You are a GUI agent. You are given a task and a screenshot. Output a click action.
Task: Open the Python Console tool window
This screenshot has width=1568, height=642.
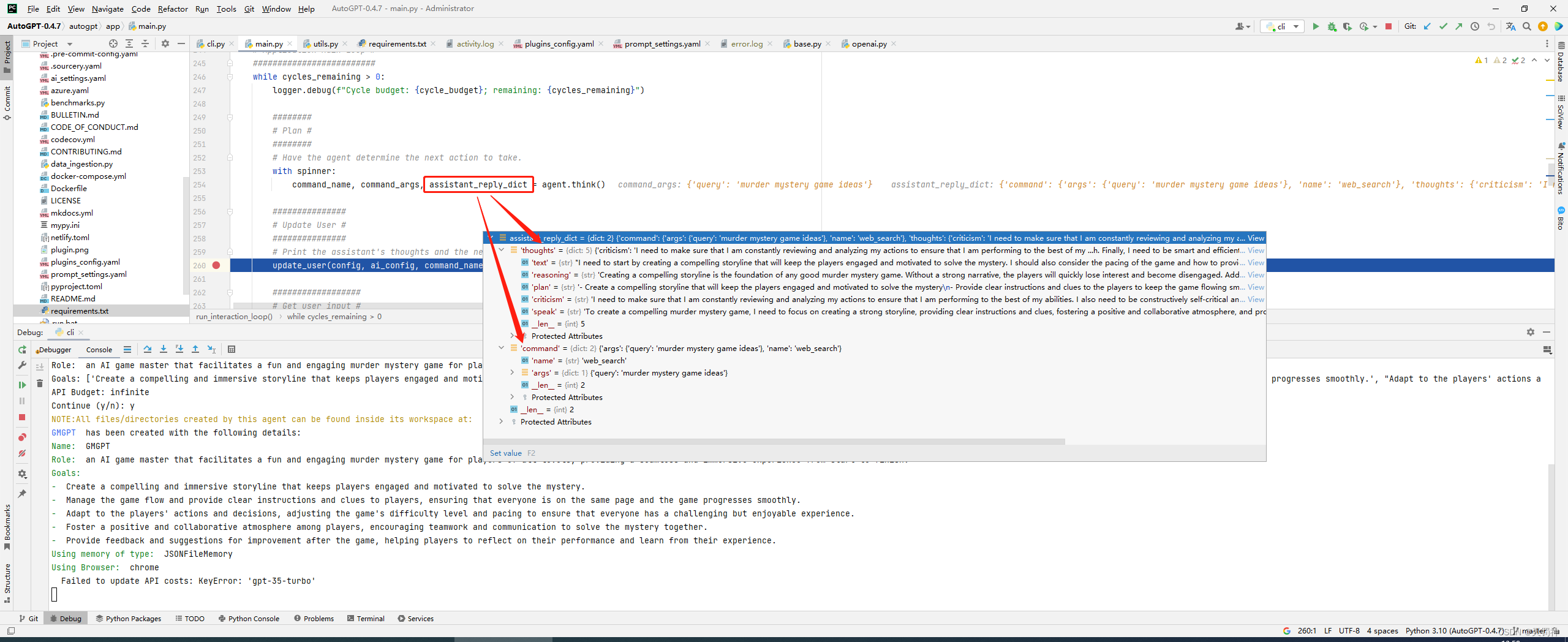click(x=249, y=618)
